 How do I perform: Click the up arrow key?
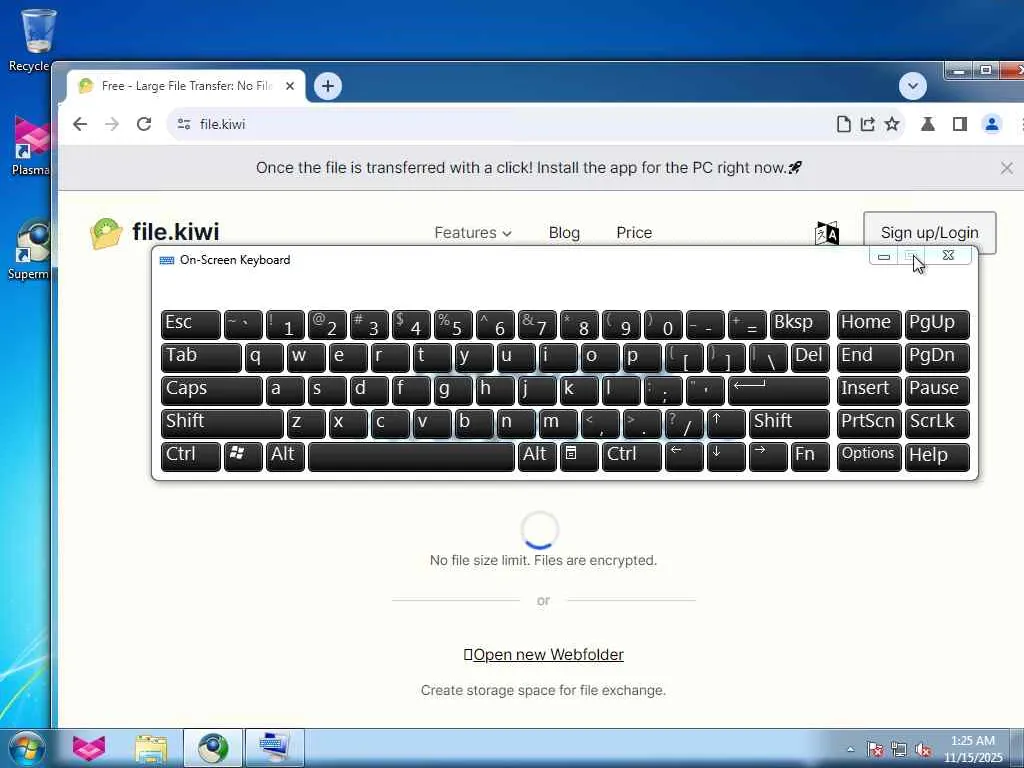point(726,423)
